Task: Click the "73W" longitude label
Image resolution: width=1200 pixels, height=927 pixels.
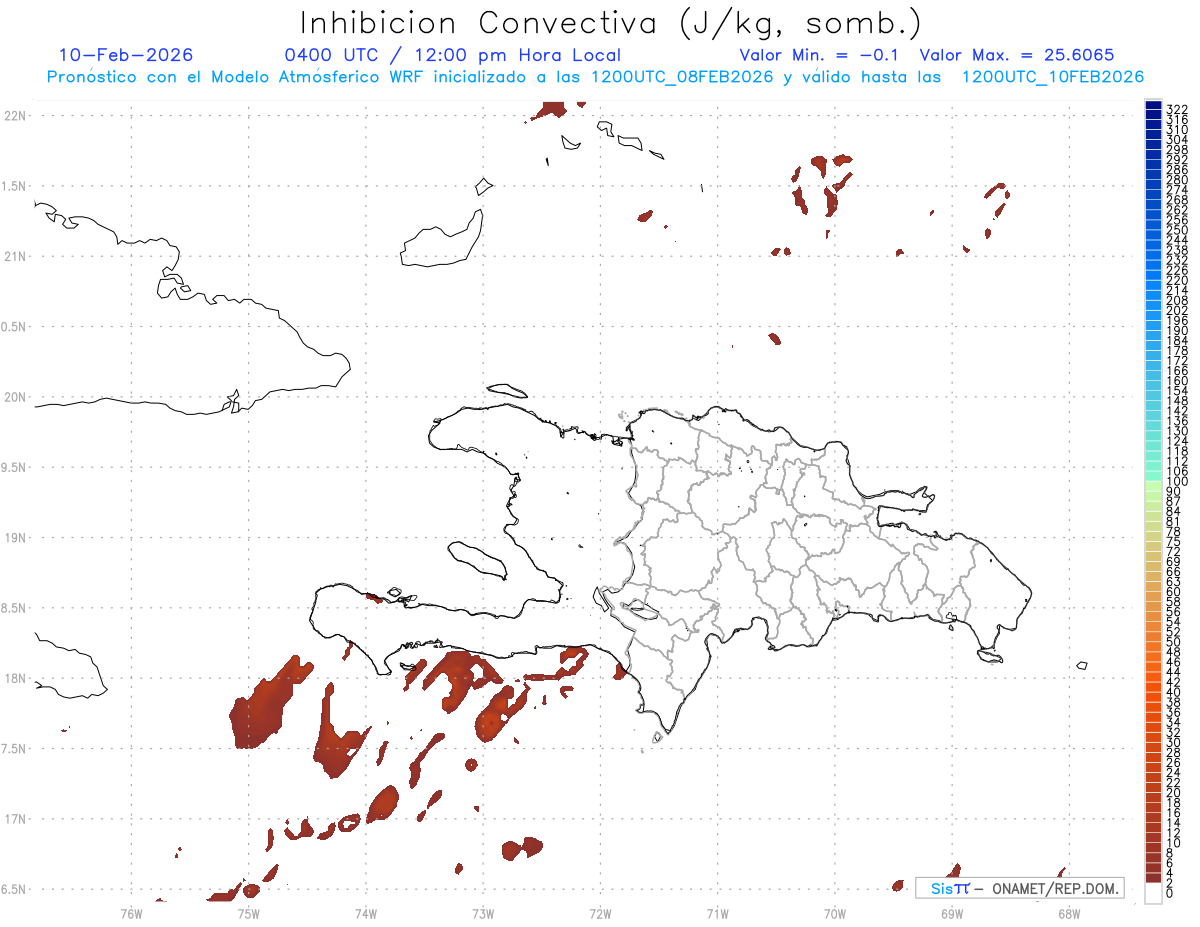Action: tap(483, 913)
